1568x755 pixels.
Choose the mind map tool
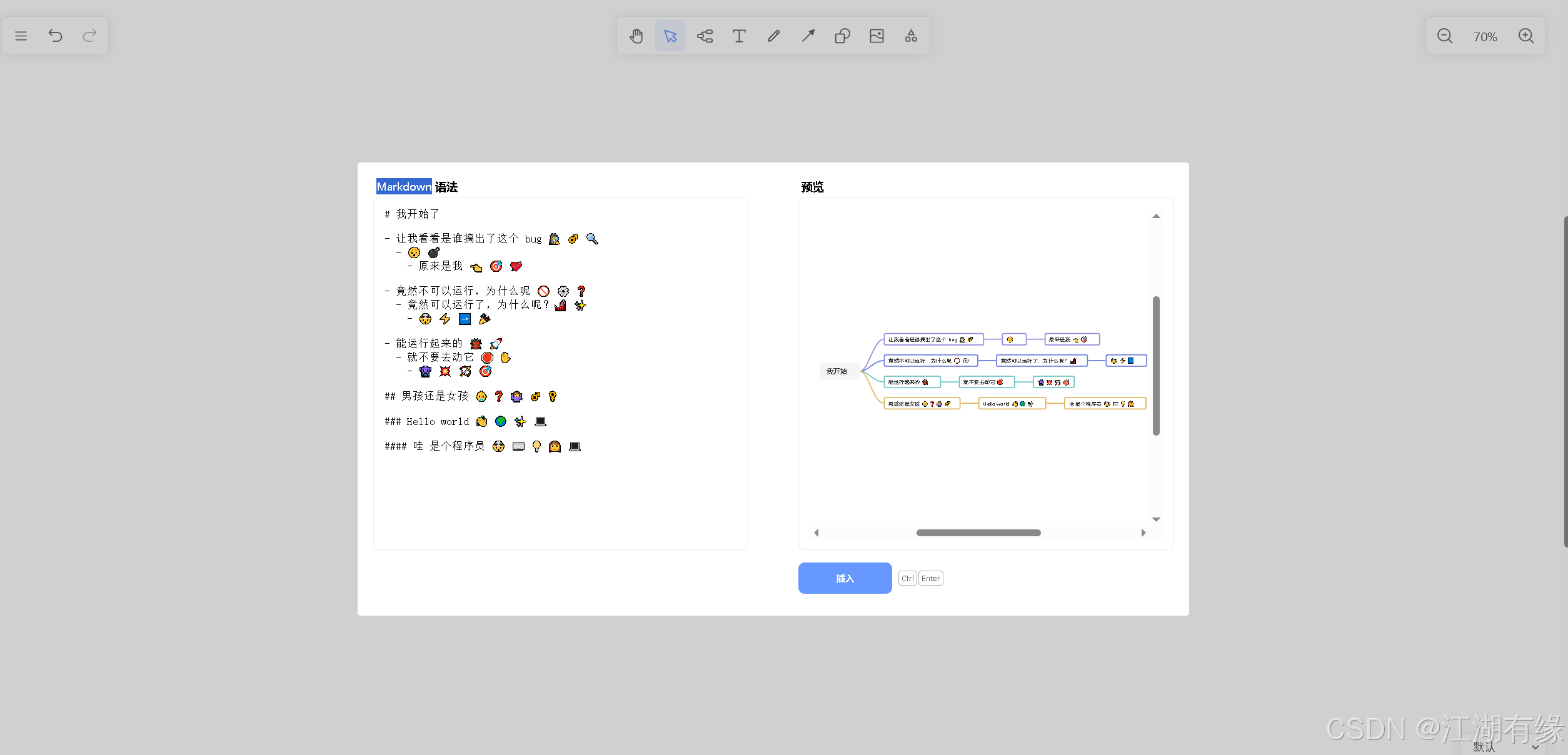point(705,36)
